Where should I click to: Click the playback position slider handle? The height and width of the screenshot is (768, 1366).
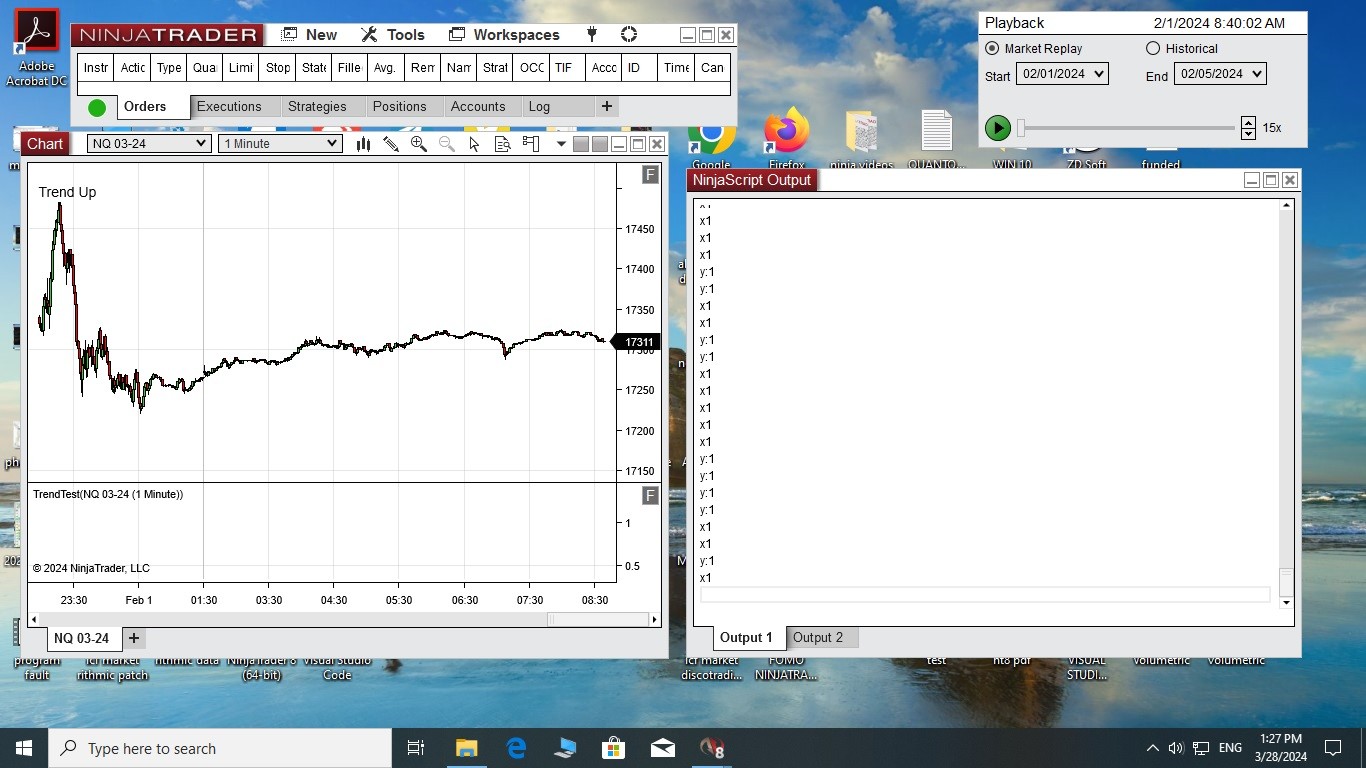coord(1021,128)
